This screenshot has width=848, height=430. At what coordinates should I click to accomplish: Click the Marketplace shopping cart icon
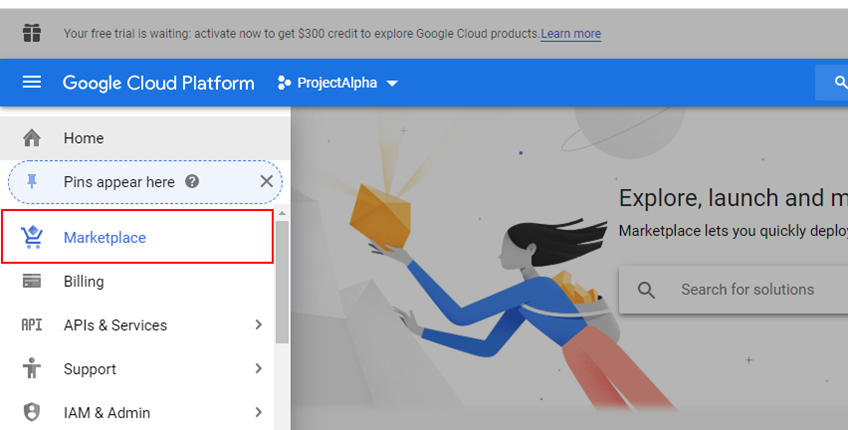coord(32,237)
